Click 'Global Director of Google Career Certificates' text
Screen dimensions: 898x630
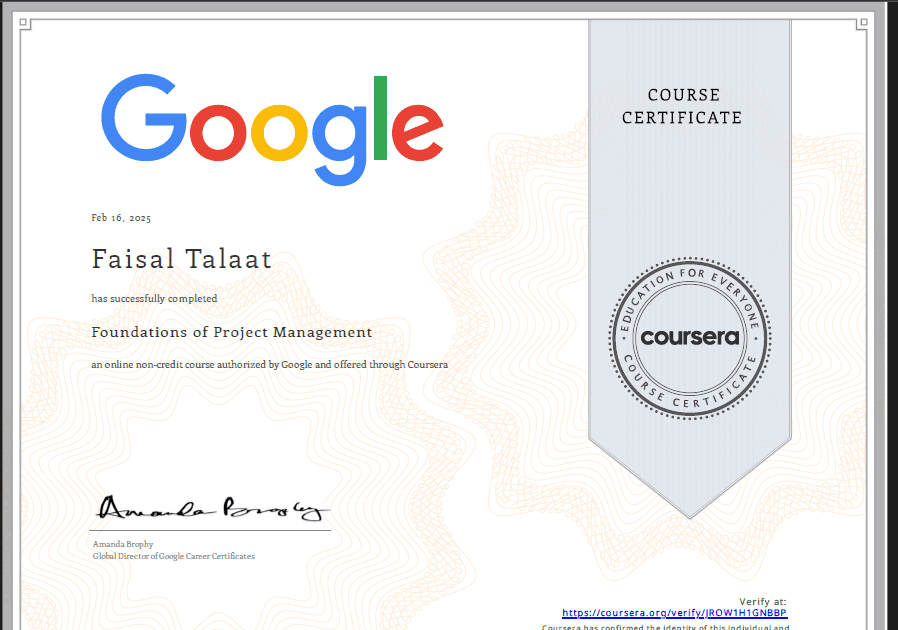pos(174,556)
